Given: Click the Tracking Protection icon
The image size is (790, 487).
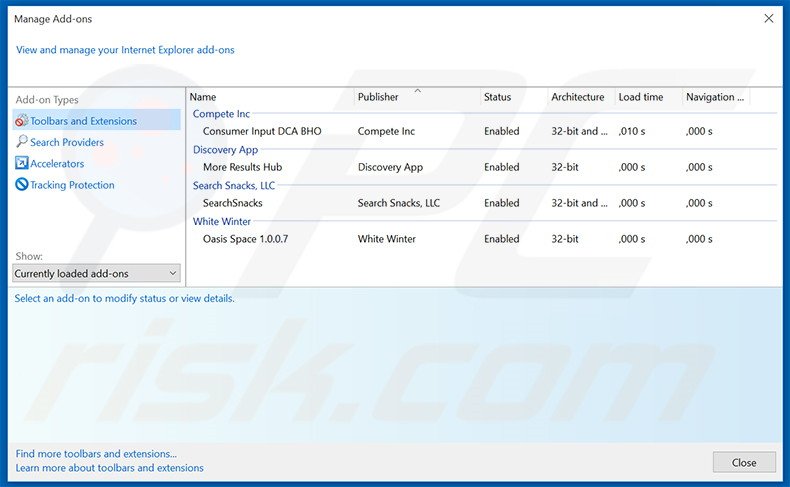Looking at the screenshot, I should [22, 184].
